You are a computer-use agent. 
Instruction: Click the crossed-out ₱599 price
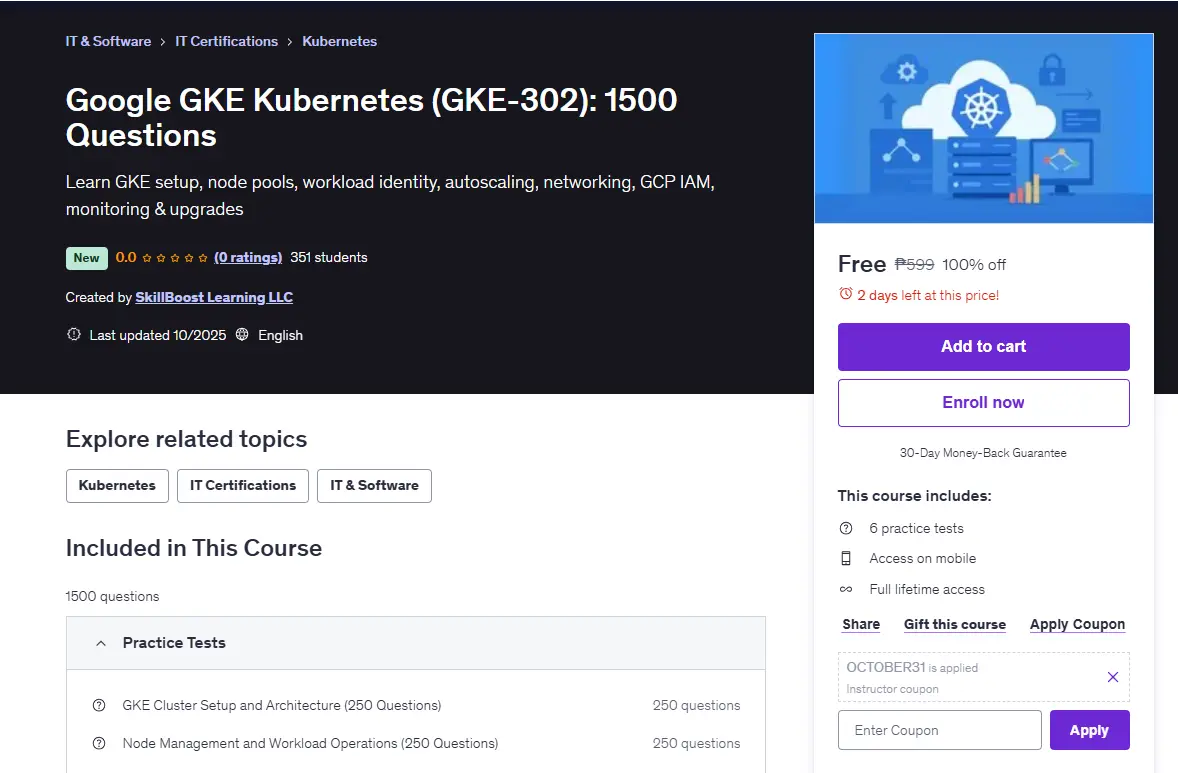[x=914, y=264]
